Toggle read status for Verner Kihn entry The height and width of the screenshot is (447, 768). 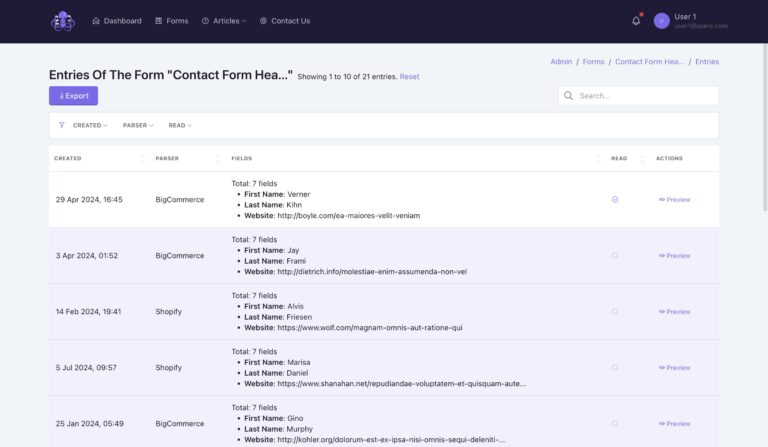[615, 199]
